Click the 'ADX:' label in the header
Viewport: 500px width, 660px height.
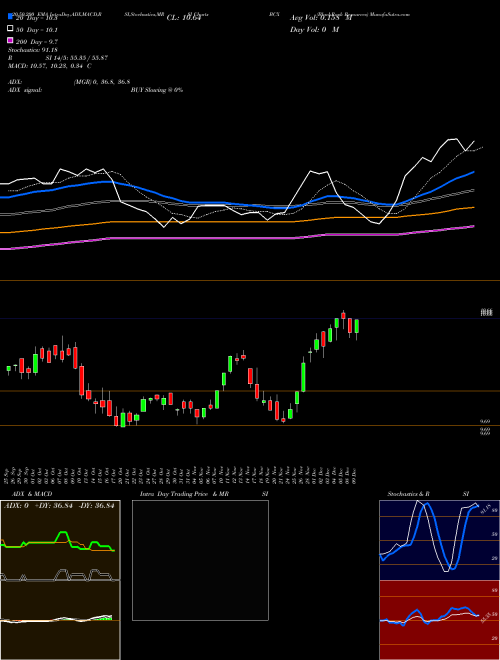15,82
